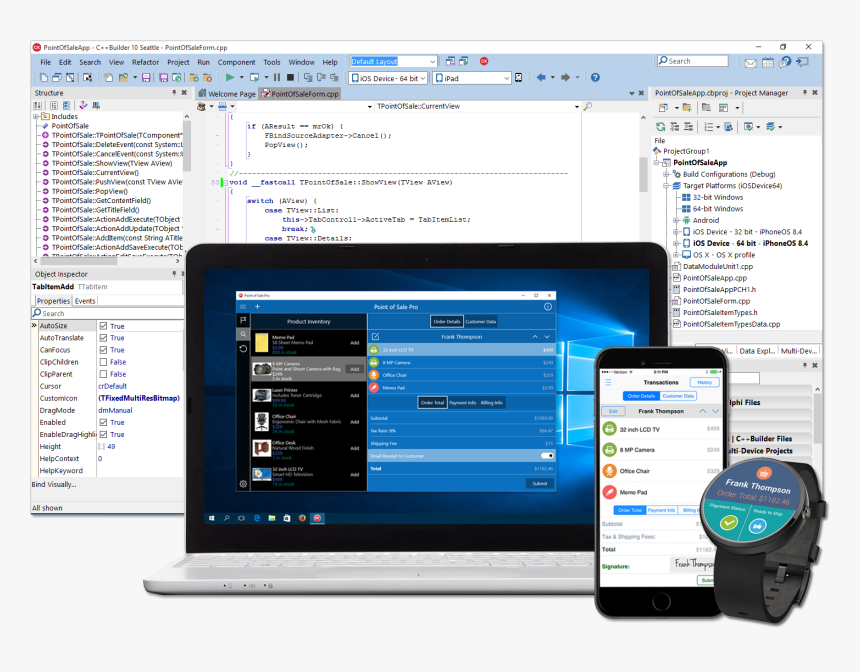The width and height of the screenshot is (860, 672).
Task: Click the Remove file from project icon
Action: click(207, 77)
